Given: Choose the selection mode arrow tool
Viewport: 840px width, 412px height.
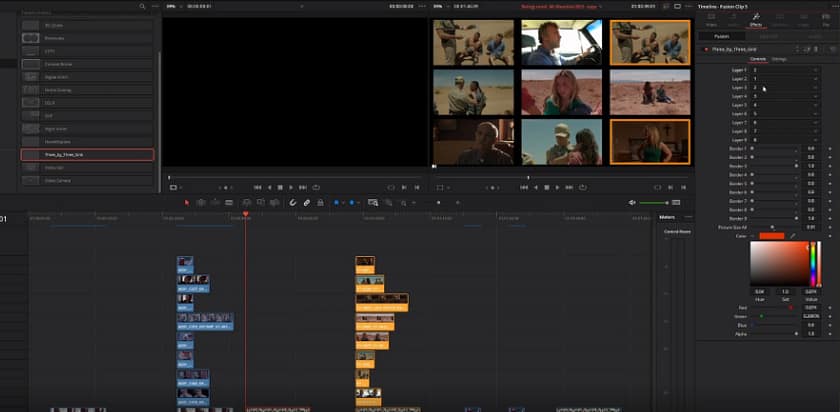Looking at the screenshot, I should (187, 203).
